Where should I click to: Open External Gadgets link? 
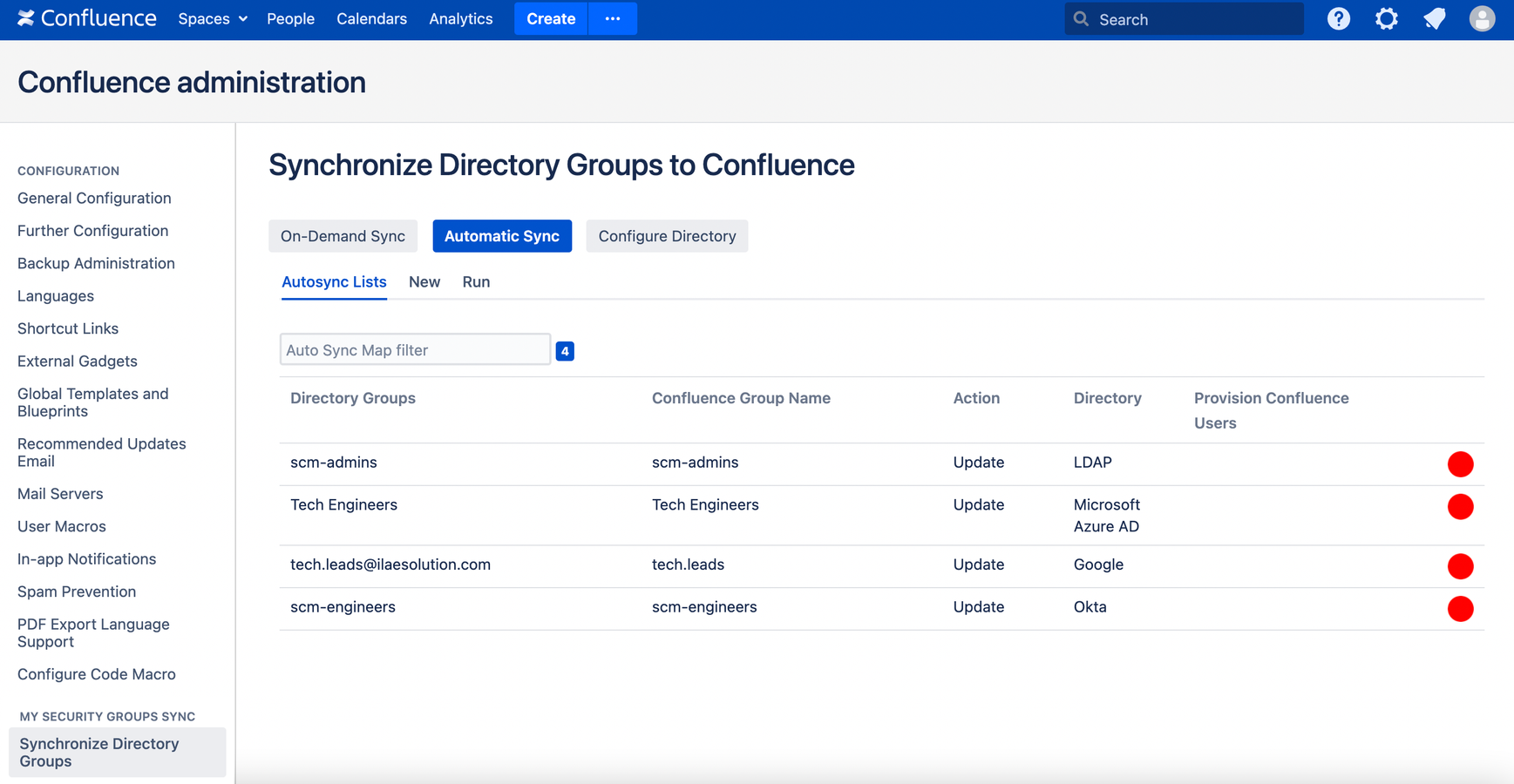click(x=78, y=361)
